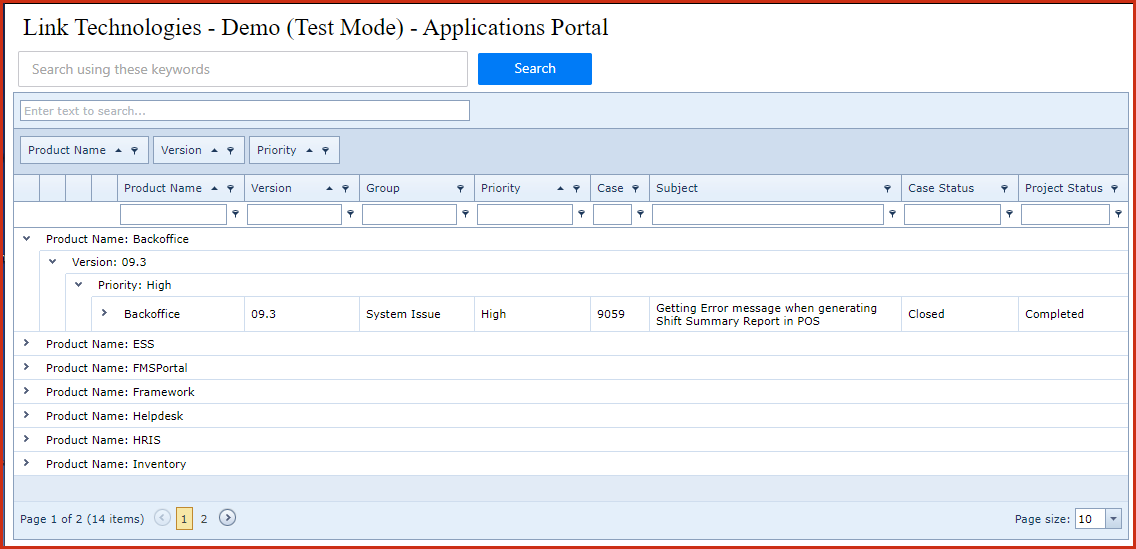Click Case Status filter row text box
The width and height of the screenshot is (1136, 549).
[952, 214]
